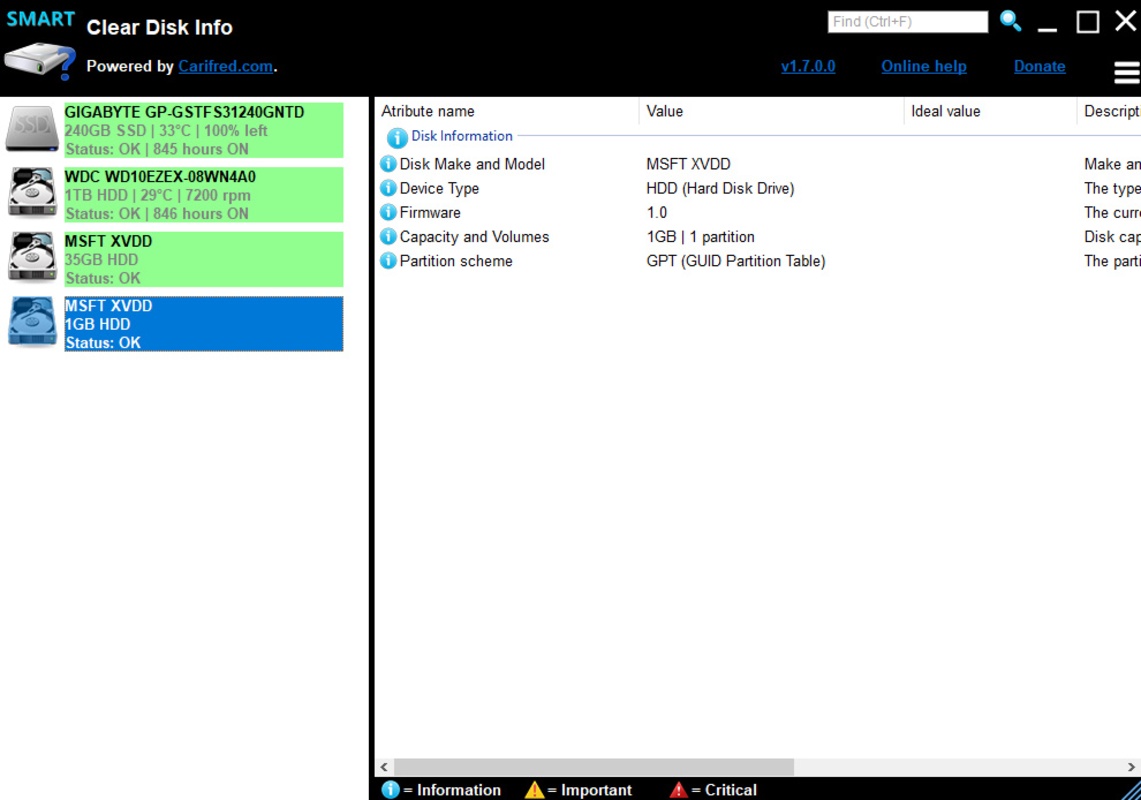Select the WDC WD10EZEX hard drive icon
Screen dimensions: 1141x800
pyautogui.click(x=31, y=193)
